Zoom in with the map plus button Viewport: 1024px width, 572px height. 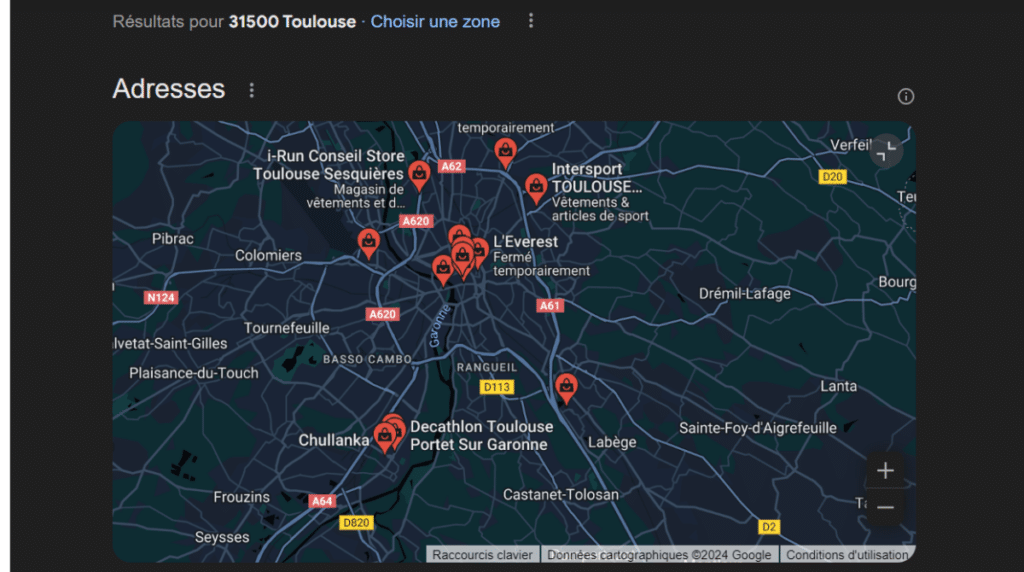pyautogui.click(x=885, y=471)
